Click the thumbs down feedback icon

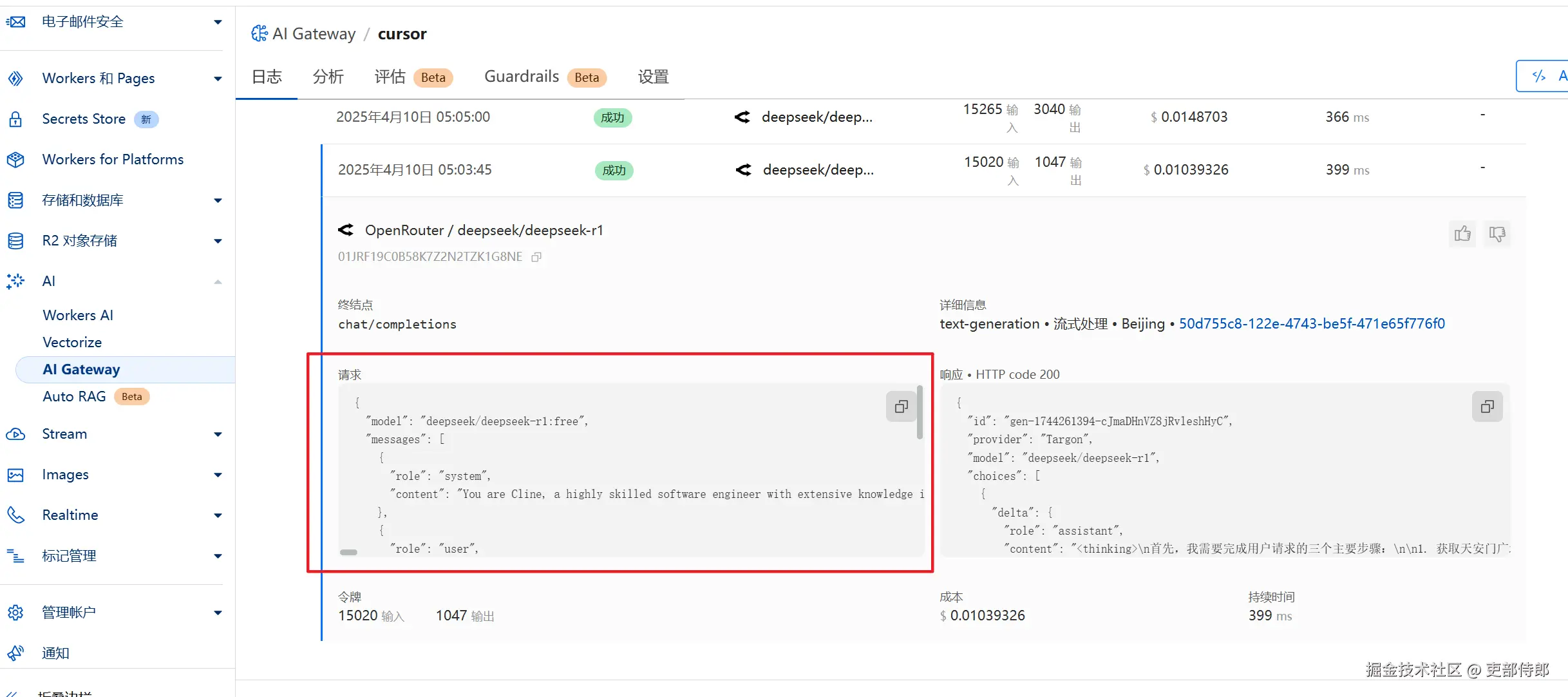(1497, 234)
